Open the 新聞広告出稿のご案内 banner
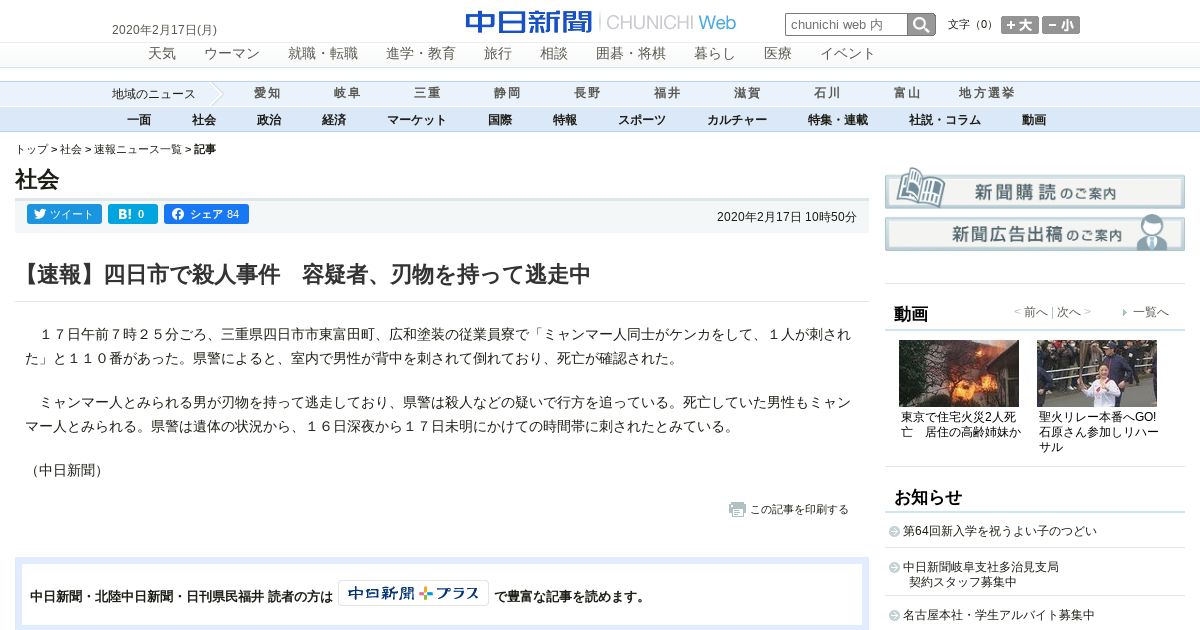The image size is (1200, 630). point(1034,233)
